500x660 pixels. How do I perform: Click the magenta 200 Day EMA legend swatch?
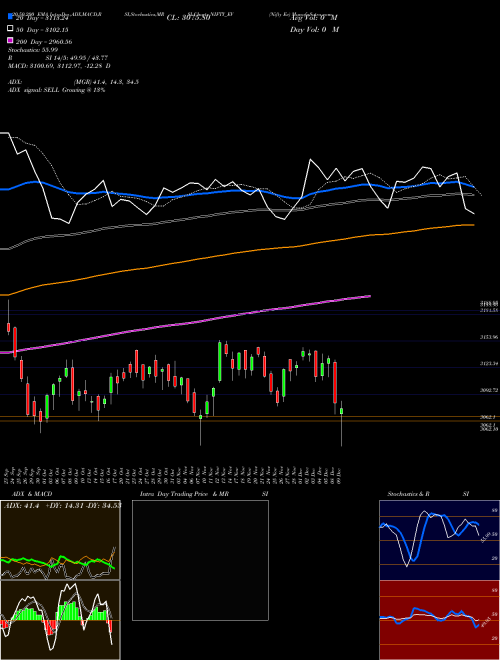point(10,40)
